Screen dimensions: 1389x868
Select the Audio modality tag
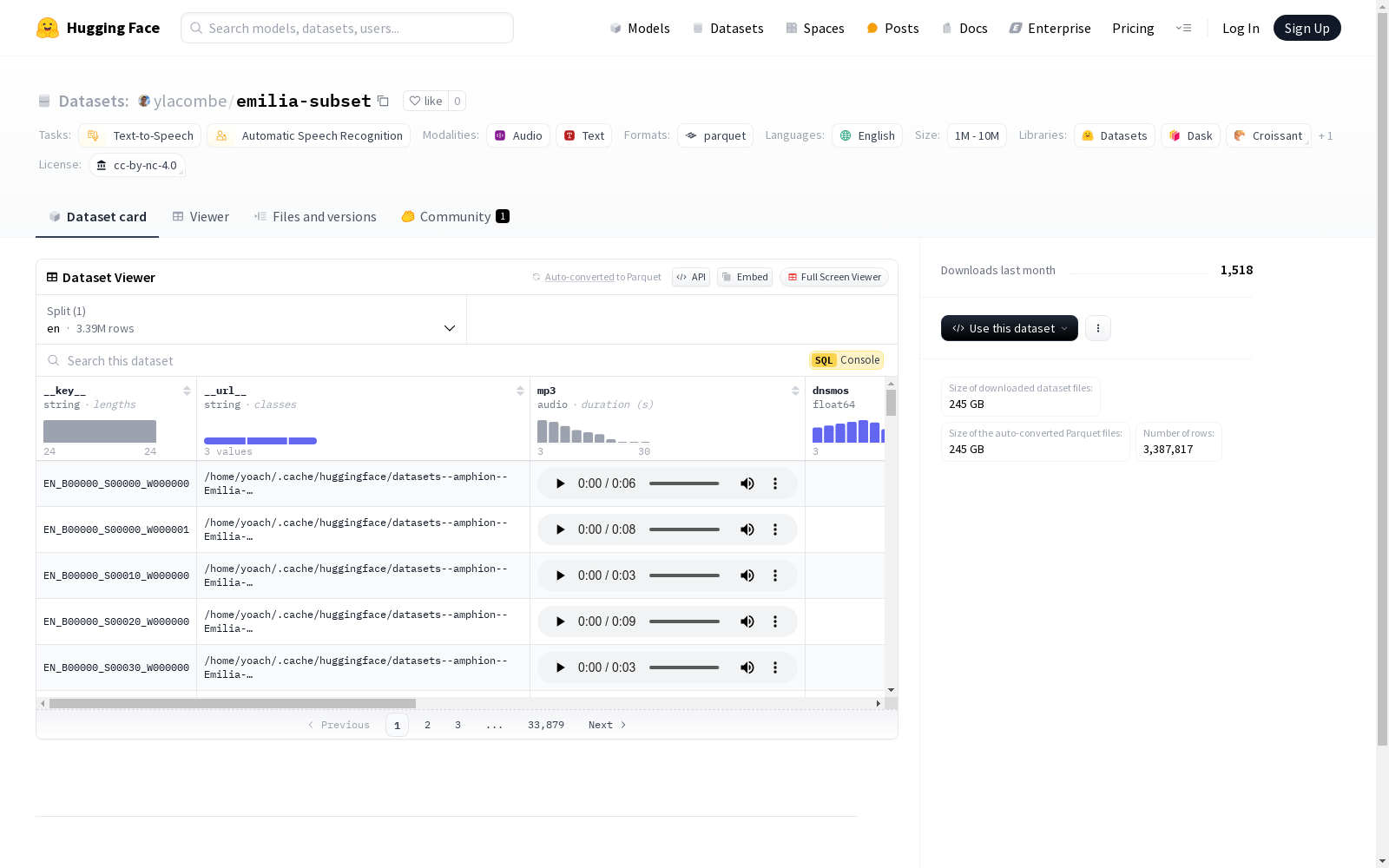point(518,135)
